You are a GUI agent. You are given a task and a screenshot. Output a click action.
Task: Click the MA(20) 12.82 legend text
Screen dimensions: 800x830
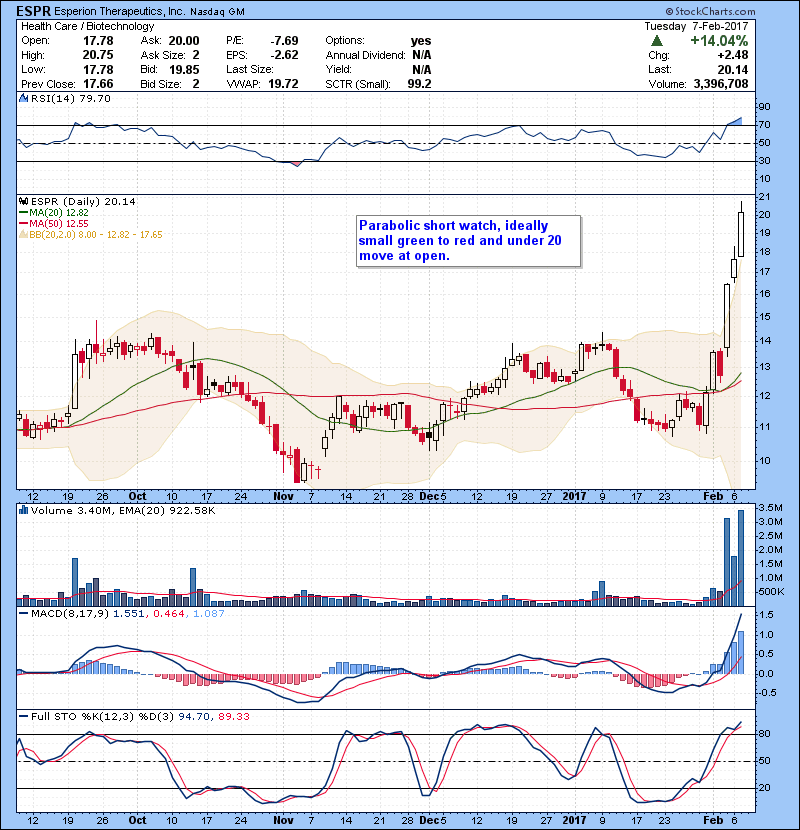coord(59,213)
